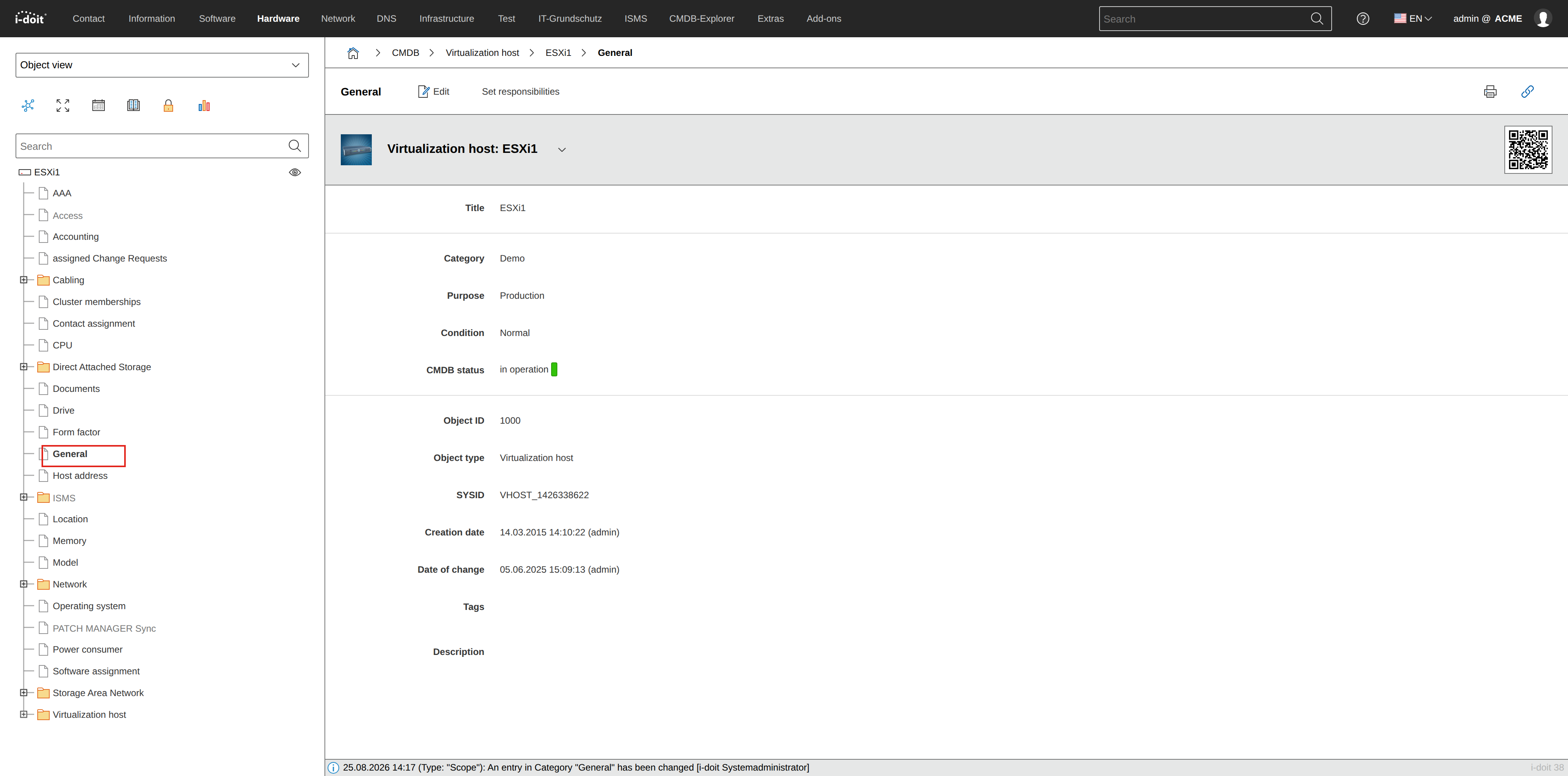
Task: Open the calendar icon in sidebar toolbar
Action: click(x=98, y=105)
